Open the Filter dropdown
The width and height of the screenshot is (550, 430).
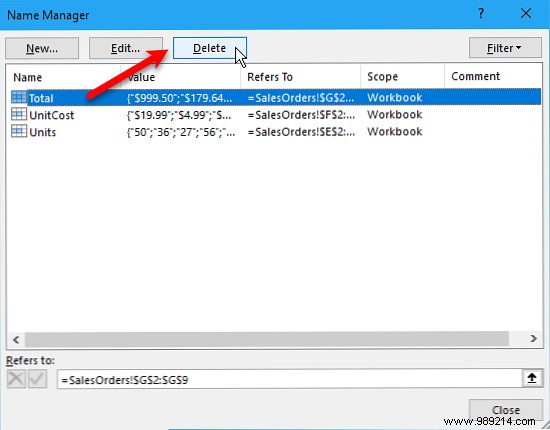point(505,48)
